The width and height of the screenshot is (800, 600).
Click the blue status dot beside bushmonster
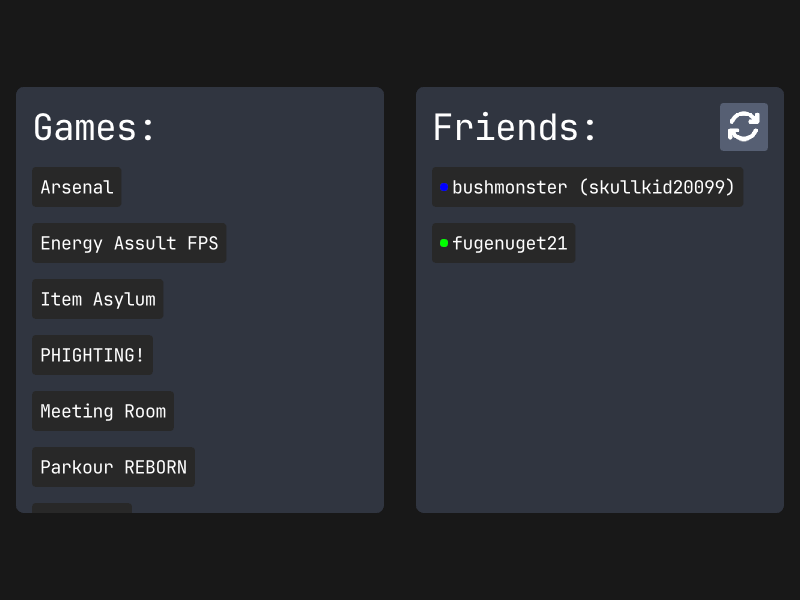444,187
